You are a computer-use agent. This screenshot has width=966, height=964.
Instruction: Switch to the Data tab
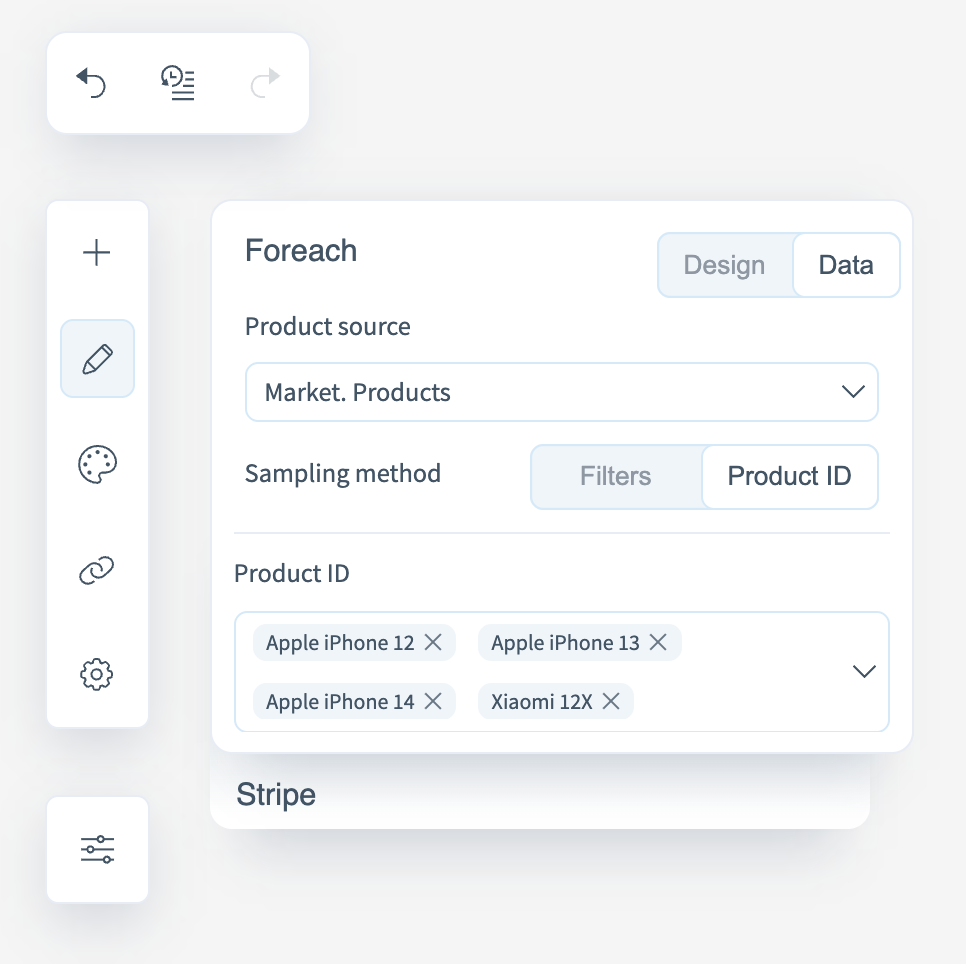(x=846, y=265)
